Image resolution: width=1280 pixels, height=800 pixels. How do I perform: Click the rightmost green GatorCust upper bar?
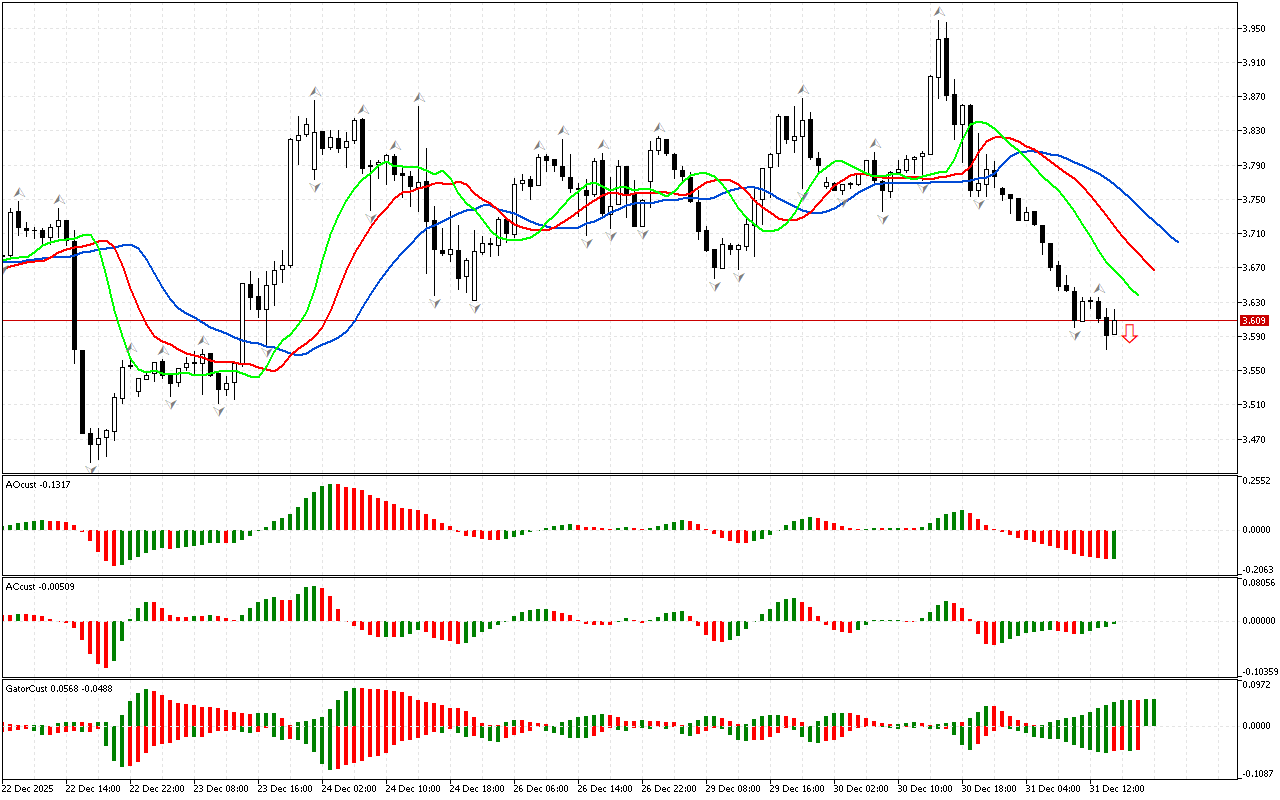point(1153,712)
